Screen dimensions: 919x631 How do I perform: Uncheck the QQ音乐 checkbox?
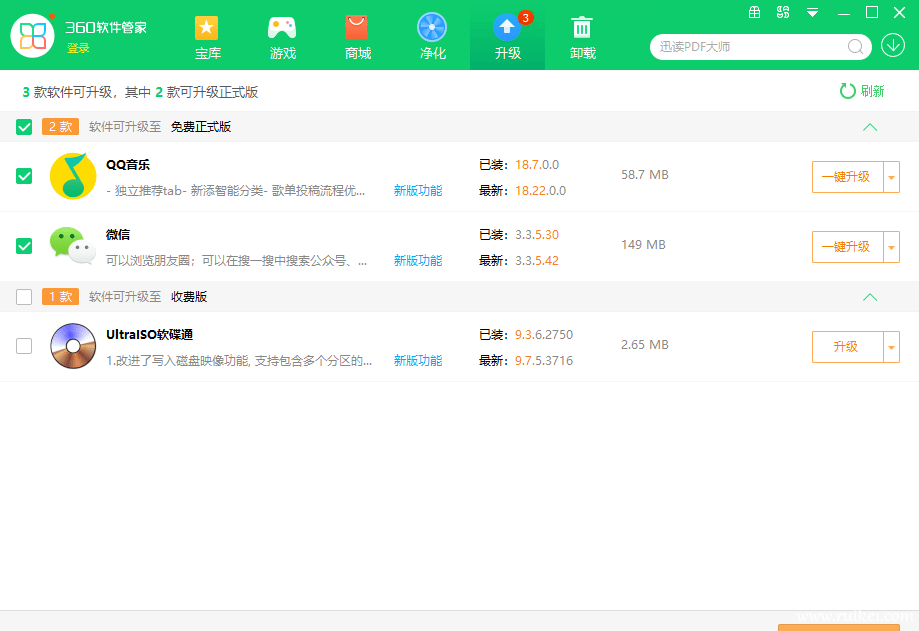[24, 176]
